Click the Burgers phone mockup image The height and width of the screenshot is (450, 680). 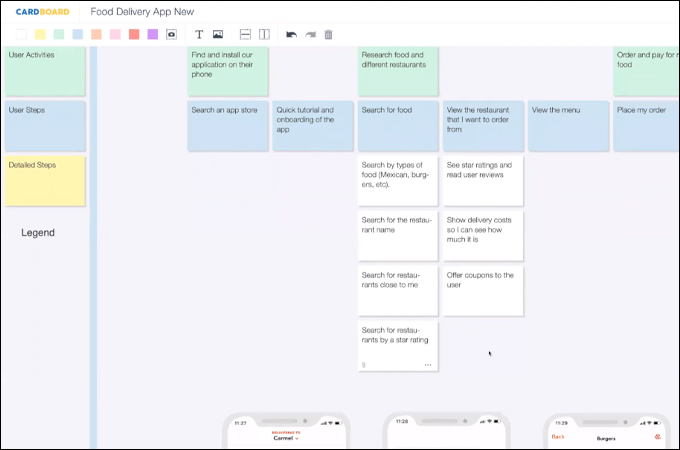tap(606, 430)
